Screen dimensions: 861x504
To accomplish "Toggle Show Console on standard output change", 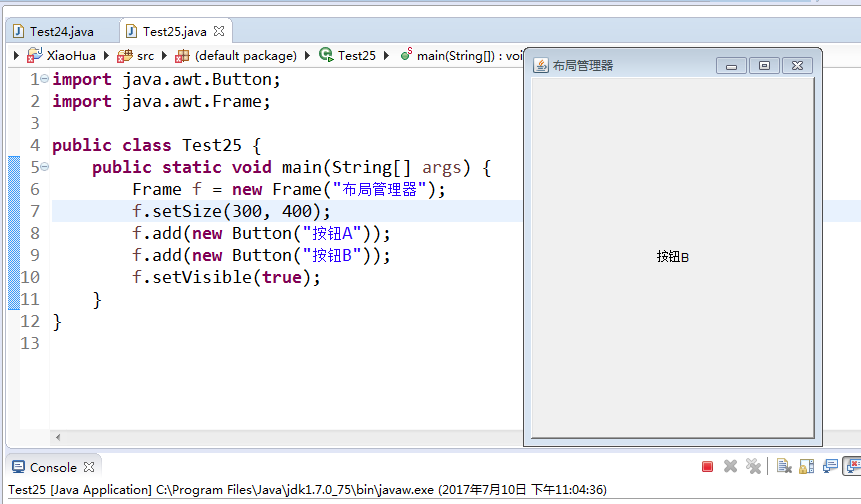I will click(830, 467).
